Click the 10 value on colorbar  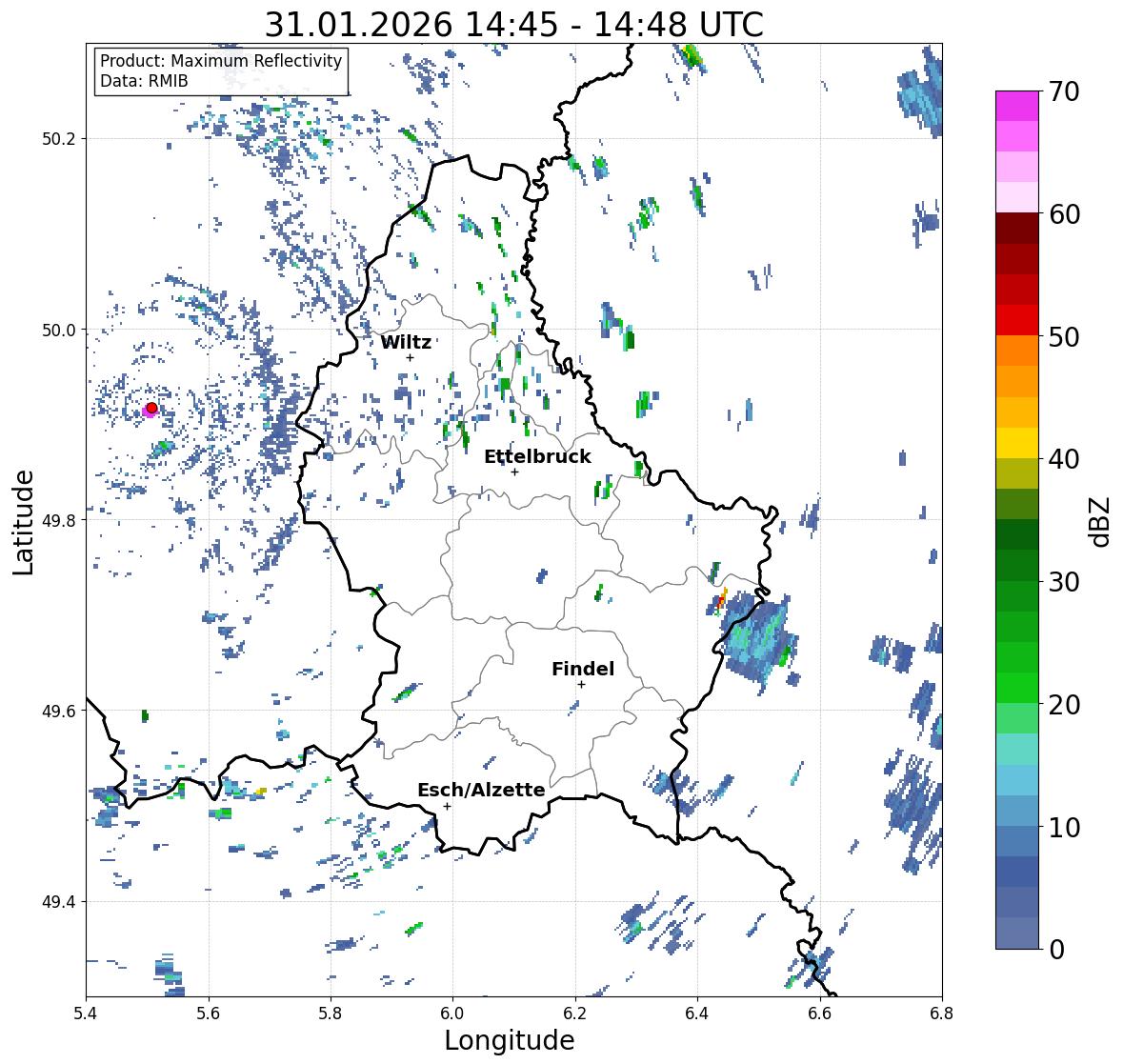coord(1064,827)
